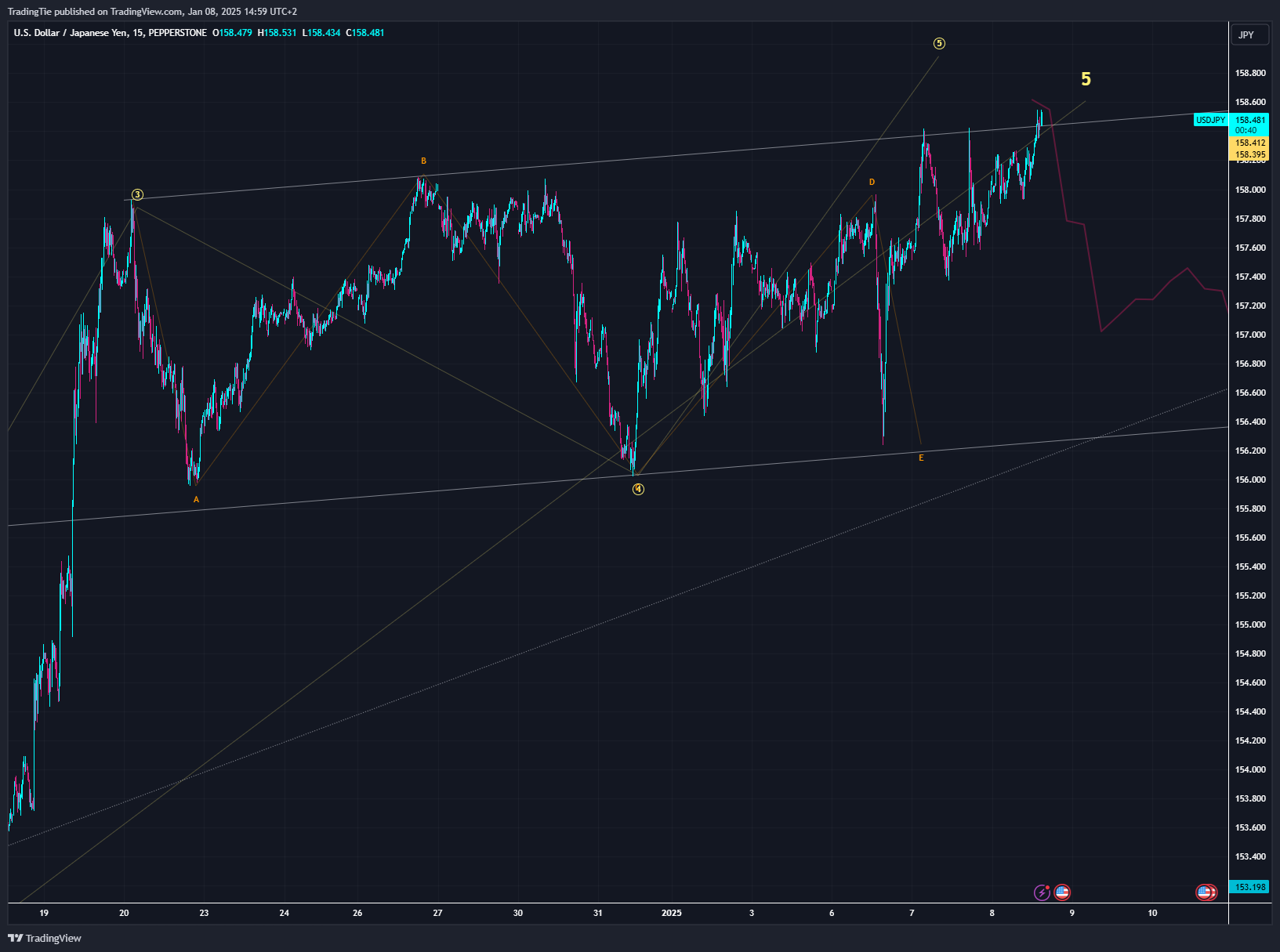The image size is (1280, 952).
Task: Select the orange wave B label
Action: 423,161
